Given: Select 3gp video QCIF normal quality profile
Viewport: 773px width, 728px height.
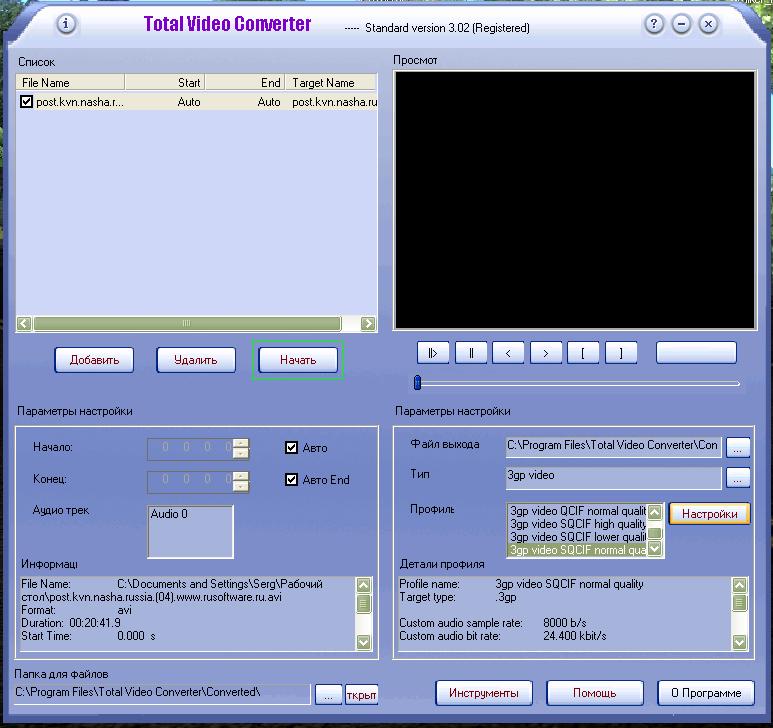Looking at the screenshot, I should point(577,511).
